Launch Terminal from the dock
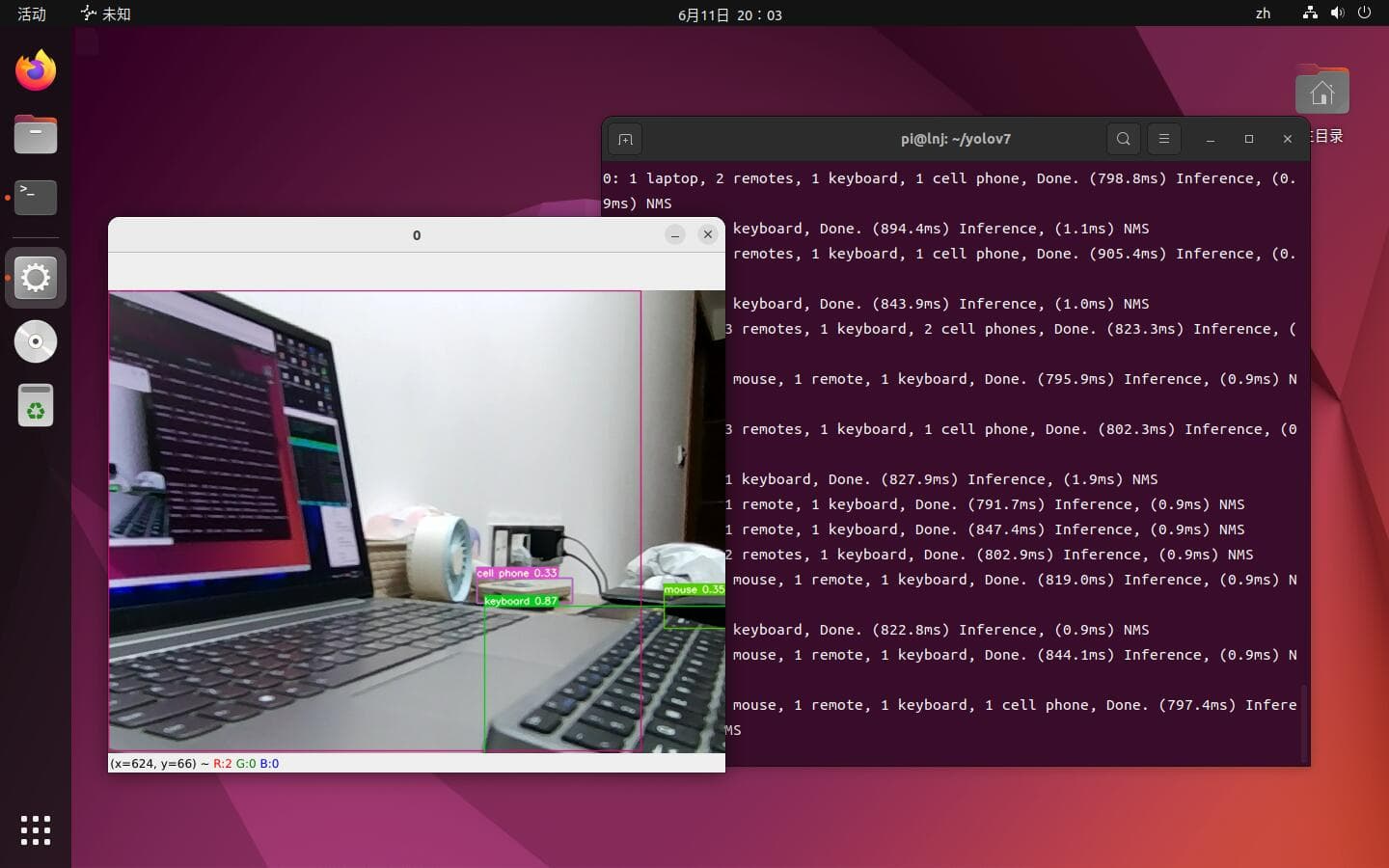1389x868 pixels. [36, 198]
